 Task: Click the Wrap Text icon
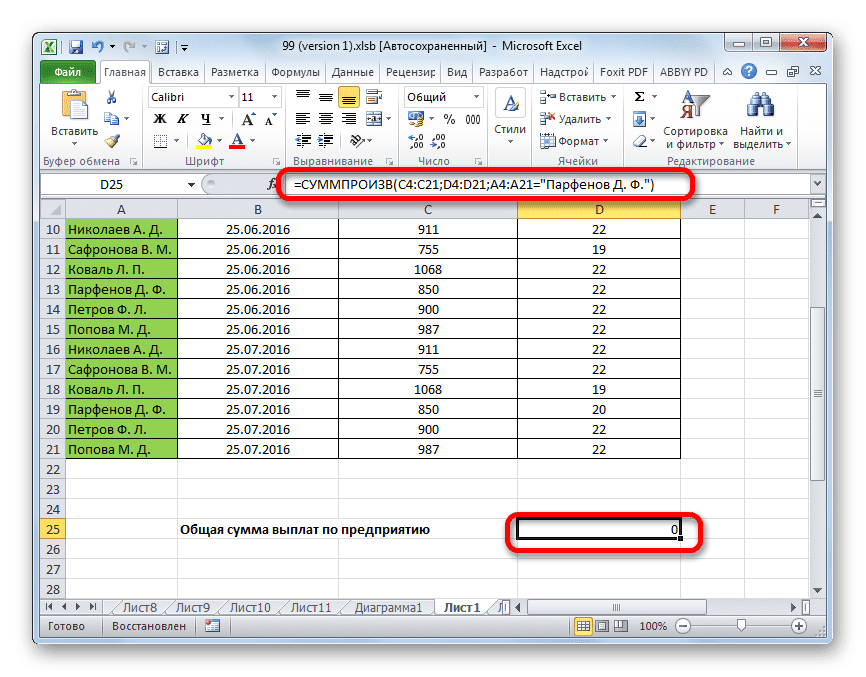(374, 97)
